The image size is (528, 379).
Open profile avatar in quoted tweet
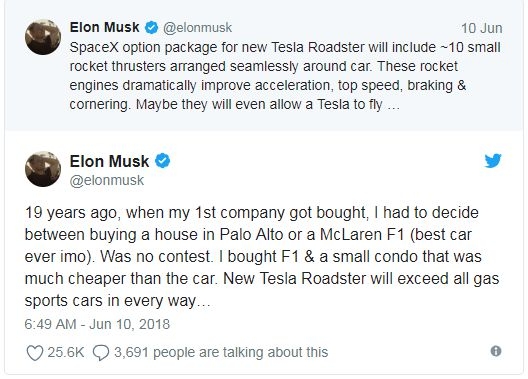tap(43, 37)
